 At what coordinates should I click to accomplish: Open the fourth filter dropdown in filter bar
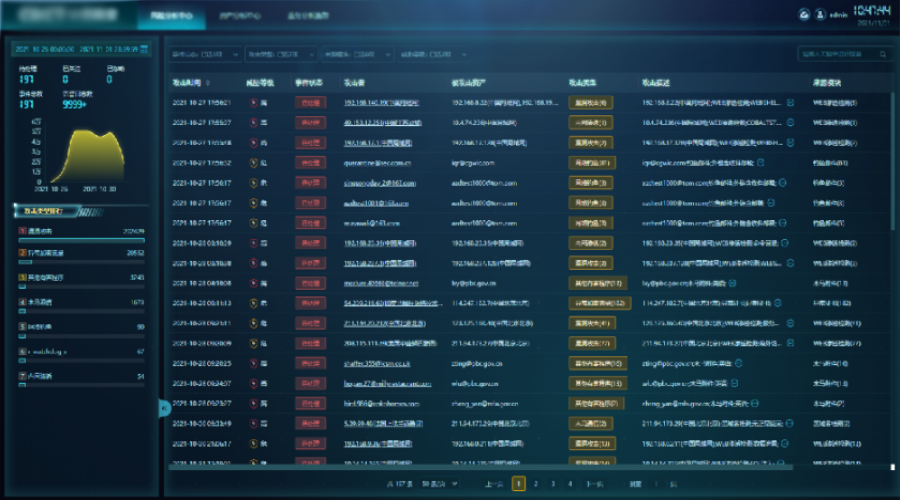[x=436, y=54]
